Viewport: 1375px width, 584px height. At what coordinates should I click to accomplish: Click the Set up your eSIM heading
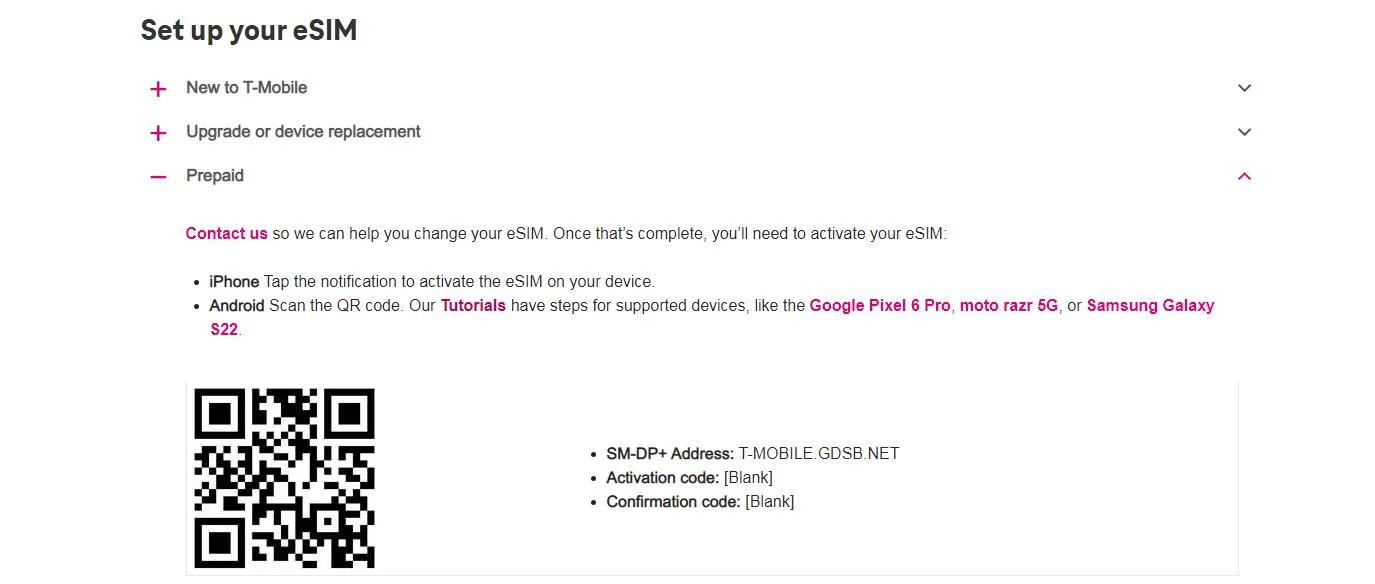[249, 30]
